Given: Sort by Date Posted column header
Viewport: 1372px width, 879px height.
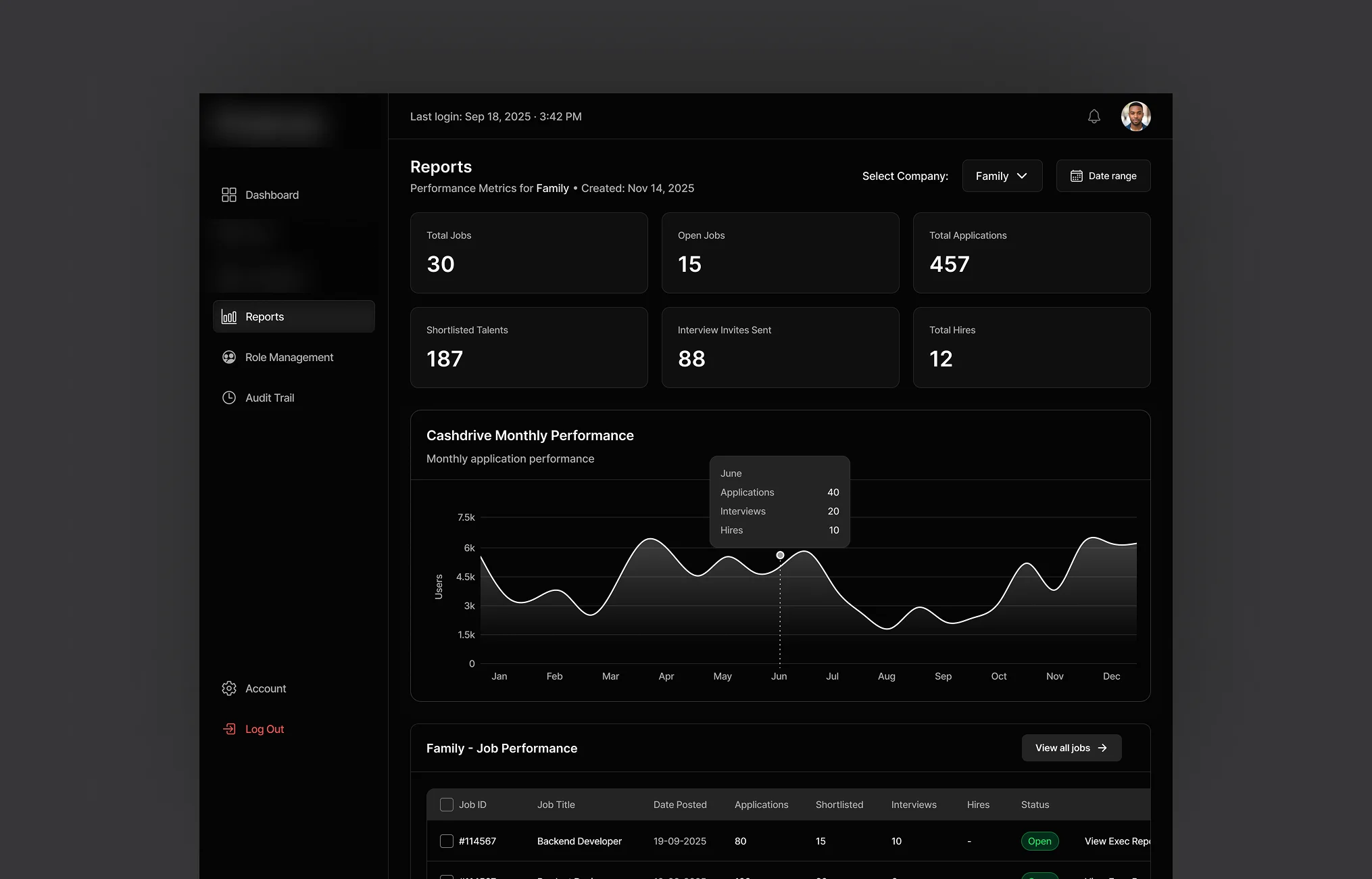Looking at the screenshot, I should [680, 805].
